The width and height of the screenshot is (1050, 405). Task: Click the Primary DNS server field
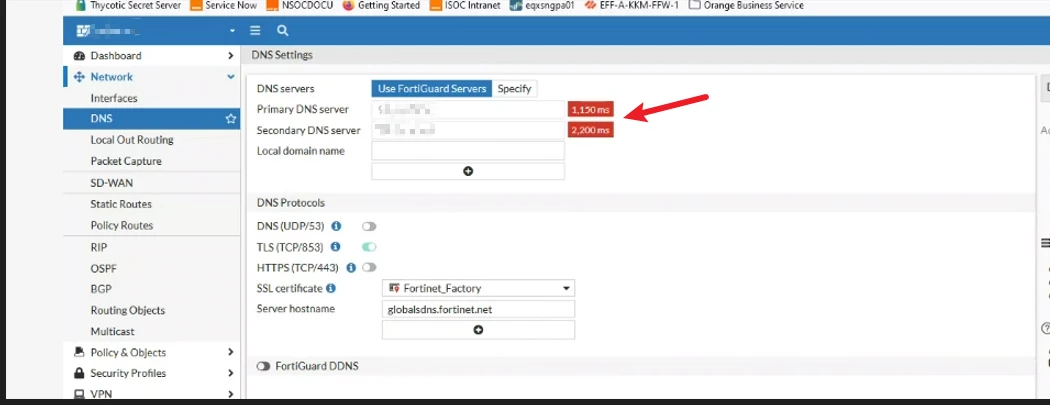(468, 109)
